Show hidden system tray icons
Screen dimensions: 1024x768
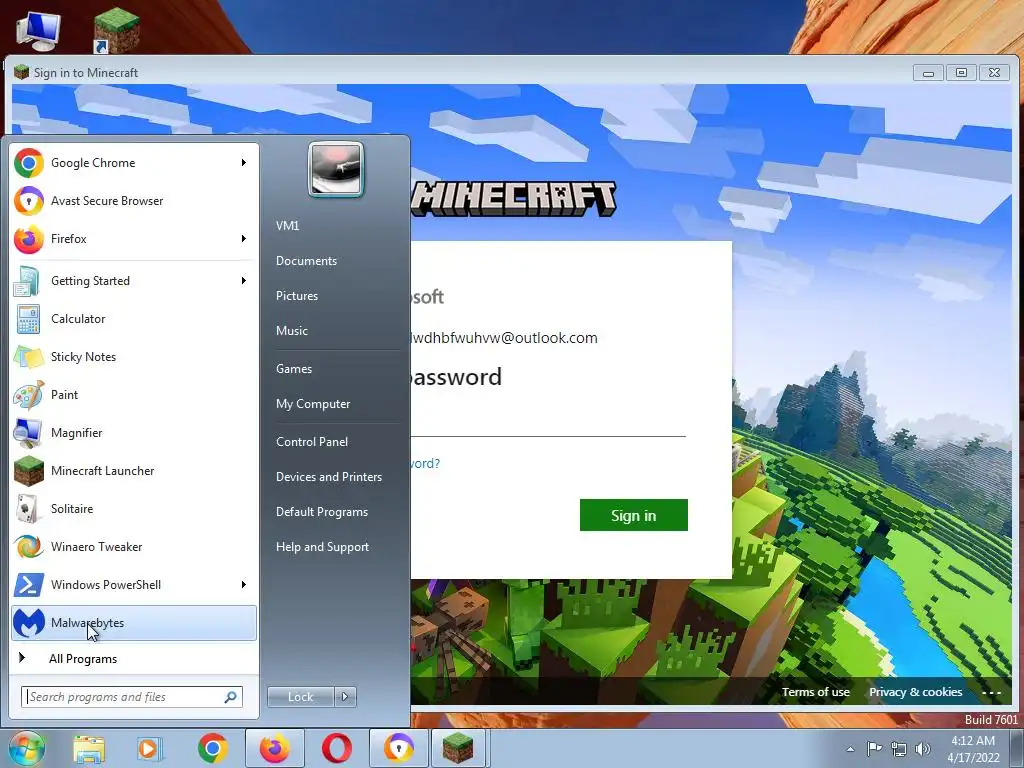tap(850, 749)
